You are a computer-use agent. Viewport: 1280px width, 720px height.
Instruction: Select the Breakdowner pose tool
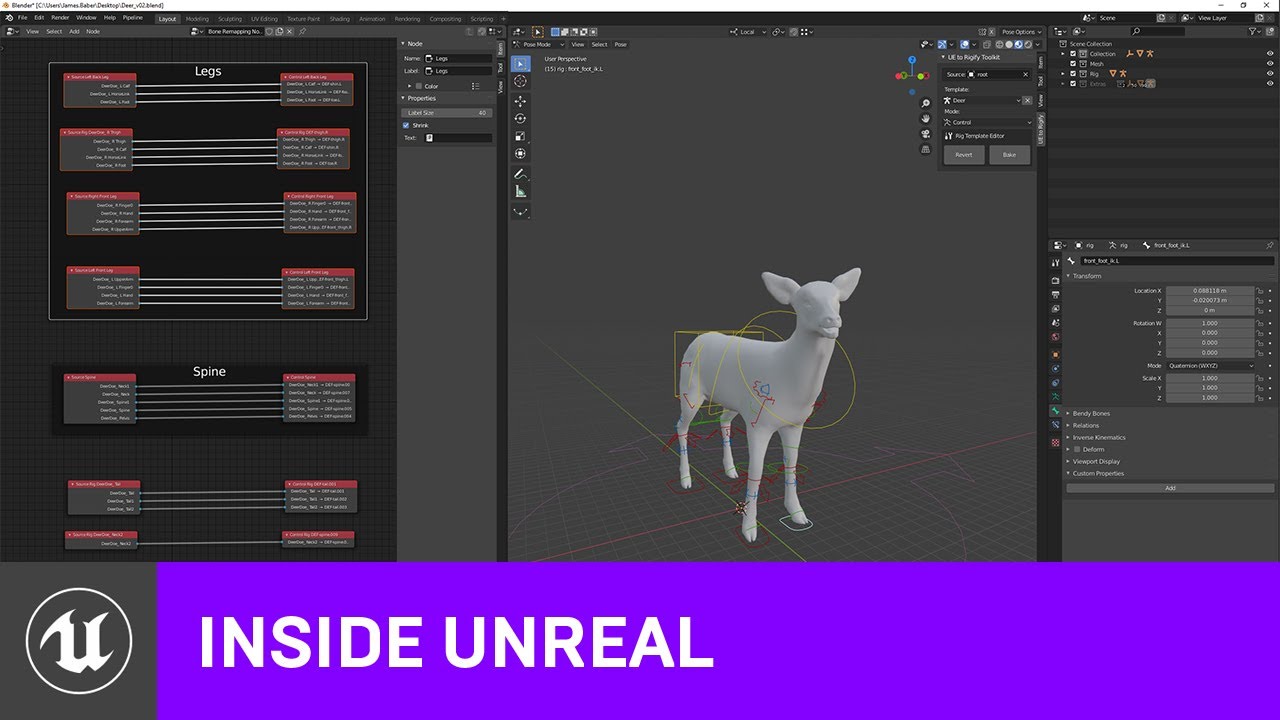tap(520, 211)
